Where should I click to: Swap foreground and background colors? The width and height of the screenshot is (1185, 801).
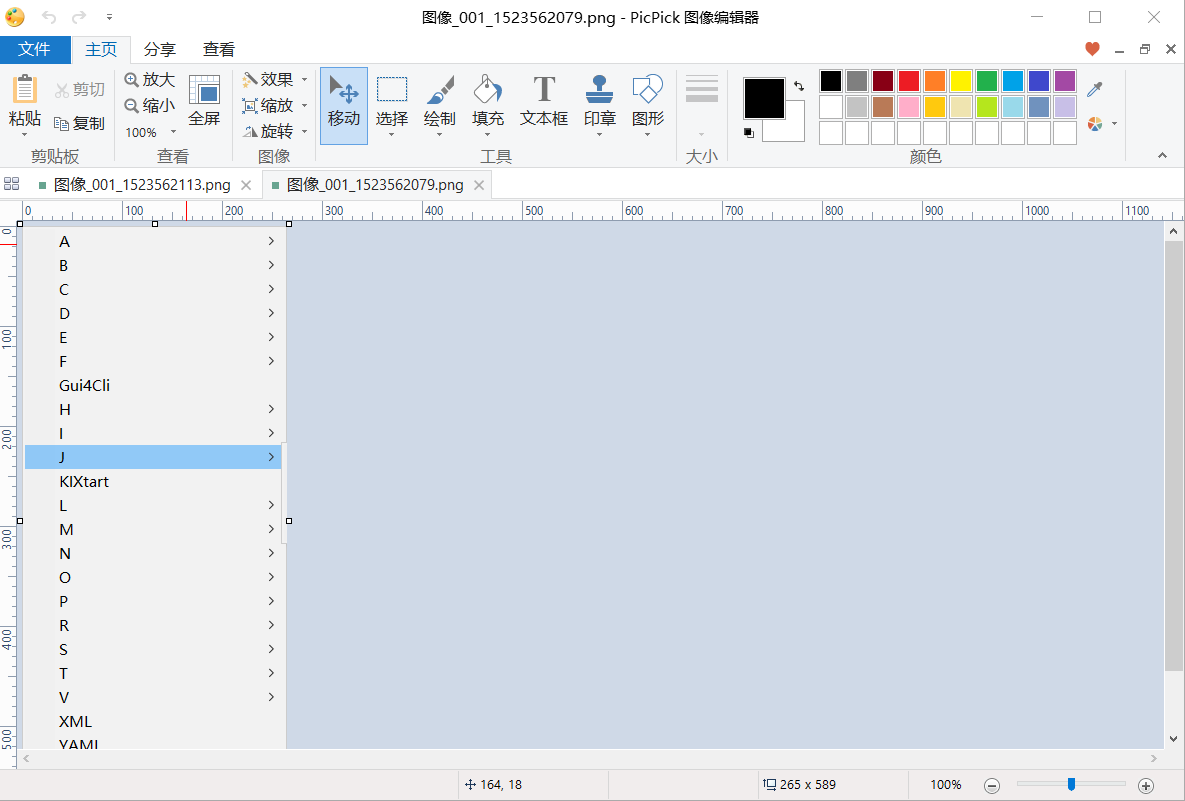click(x=799, y=86)
